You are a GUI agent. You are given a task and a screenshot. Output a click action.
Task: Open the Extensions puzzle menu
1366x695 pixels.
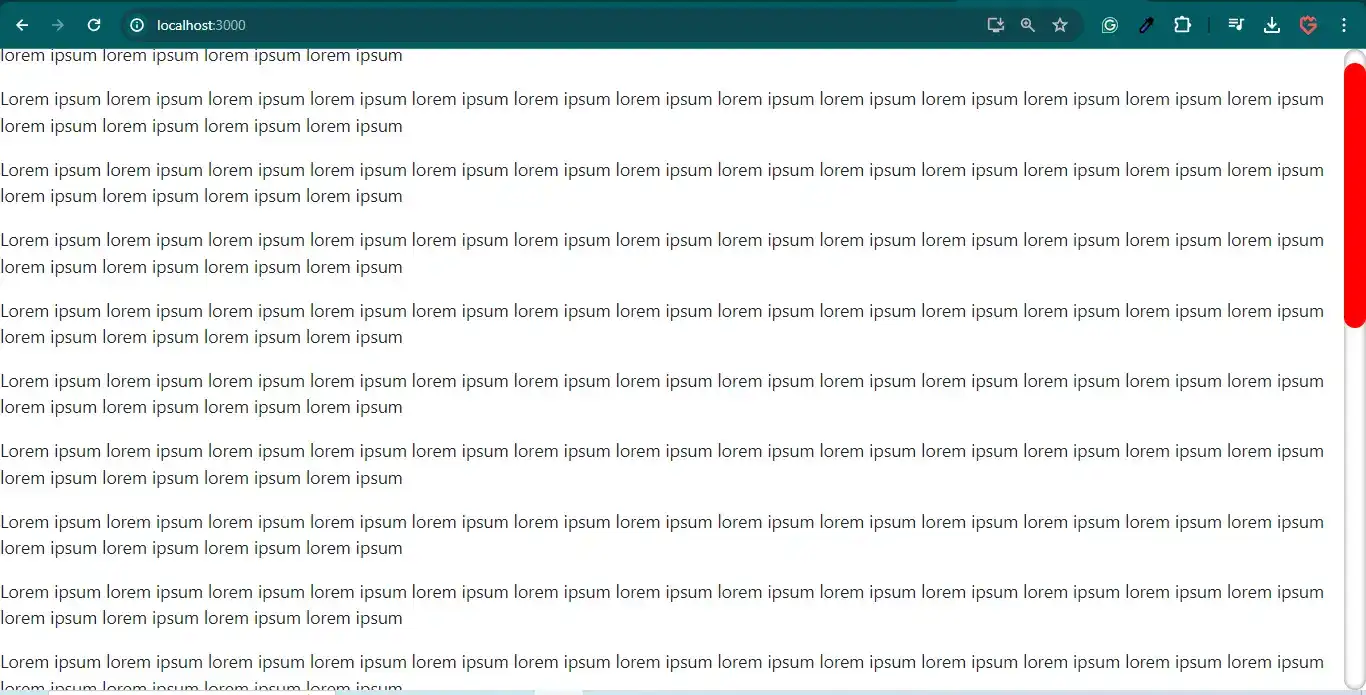1182,25
